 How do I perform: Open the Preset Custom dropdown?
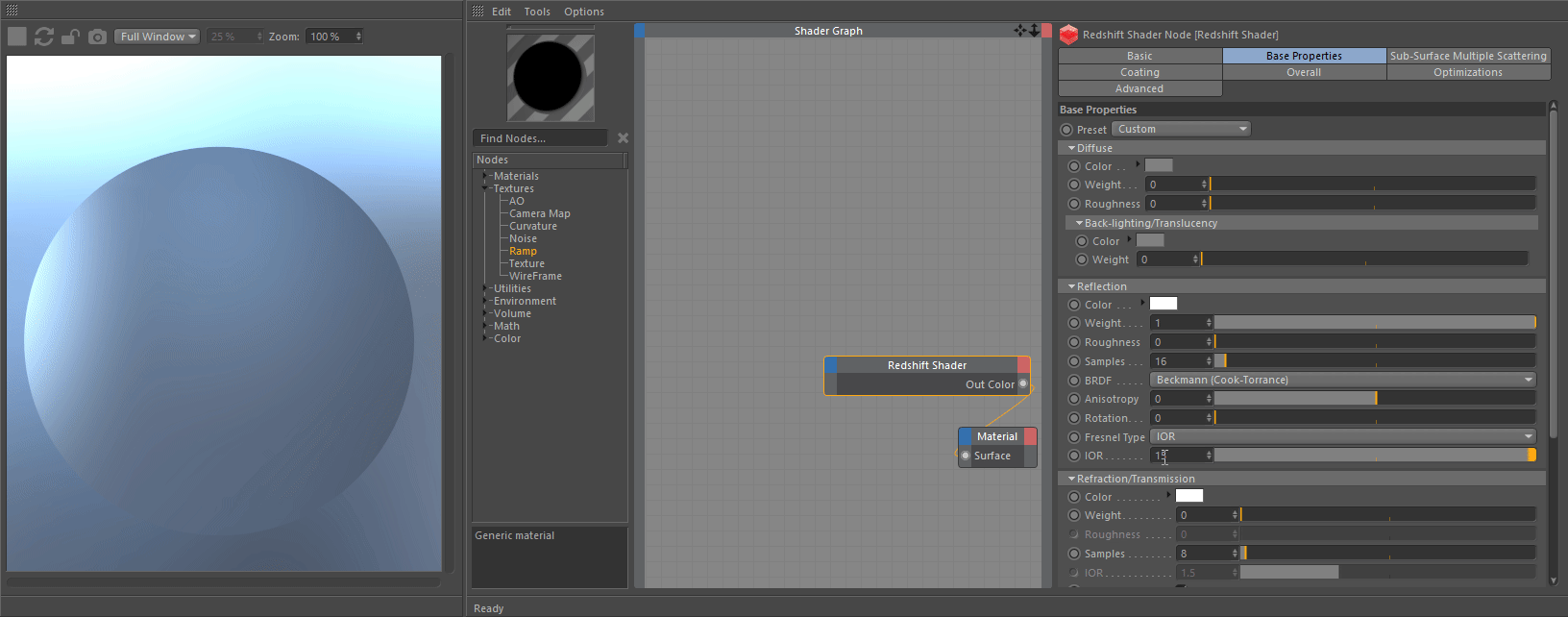(x=1181, y=129)
